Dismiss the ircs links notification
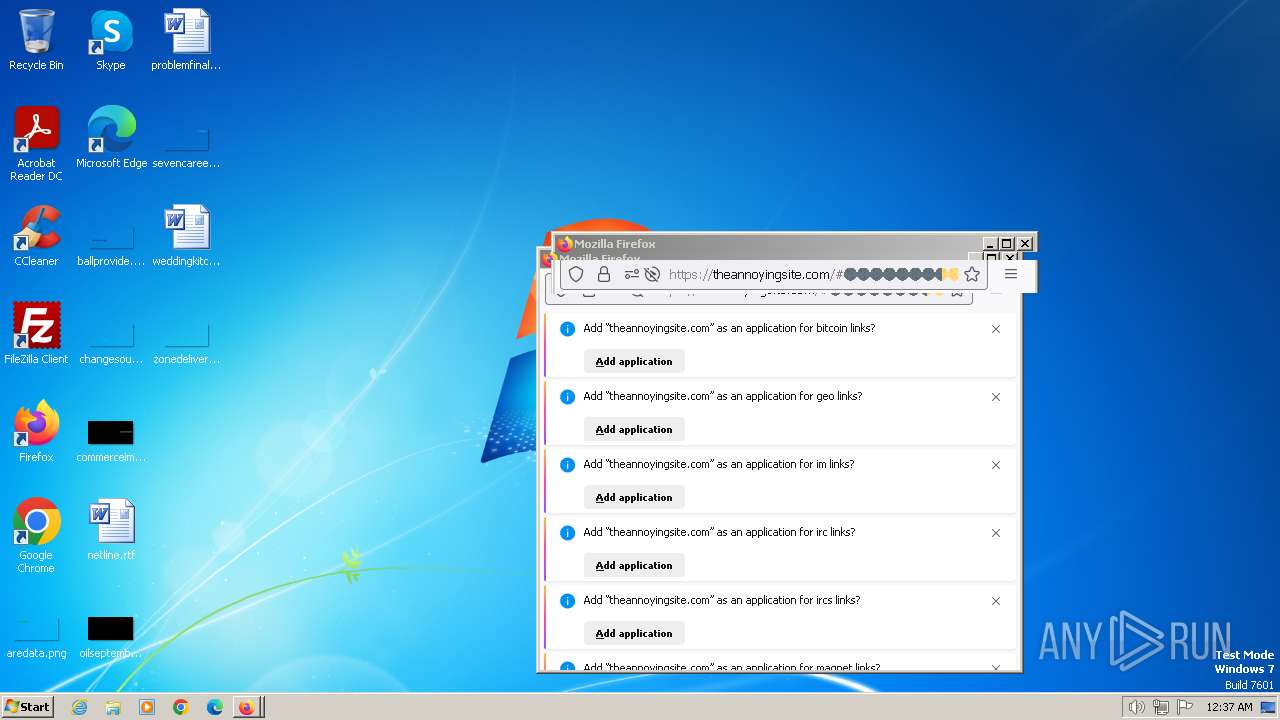 click(x=996, y=601)
